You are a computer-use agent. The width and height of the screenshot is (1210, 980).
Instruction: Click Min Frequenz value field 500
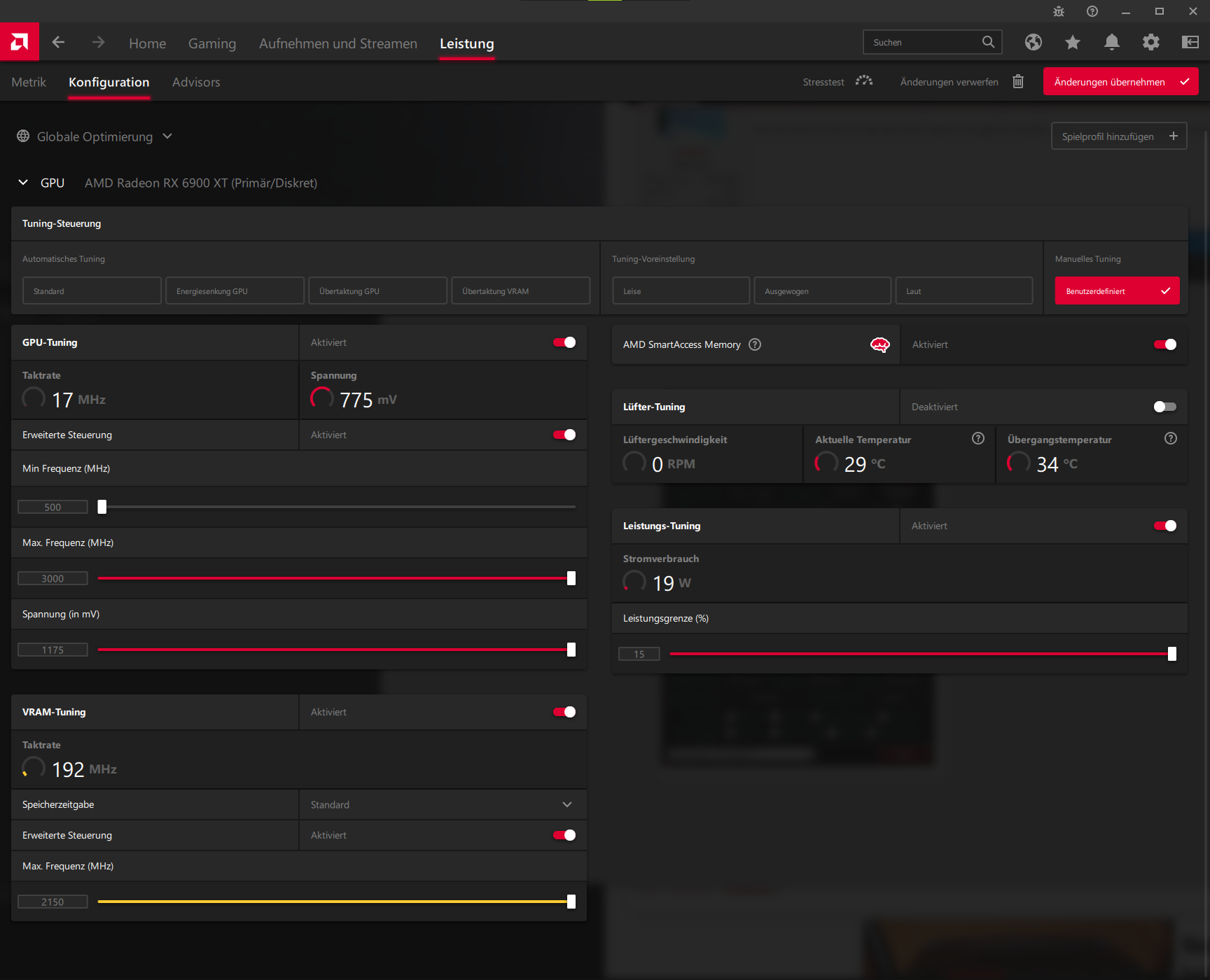[53, 507]
